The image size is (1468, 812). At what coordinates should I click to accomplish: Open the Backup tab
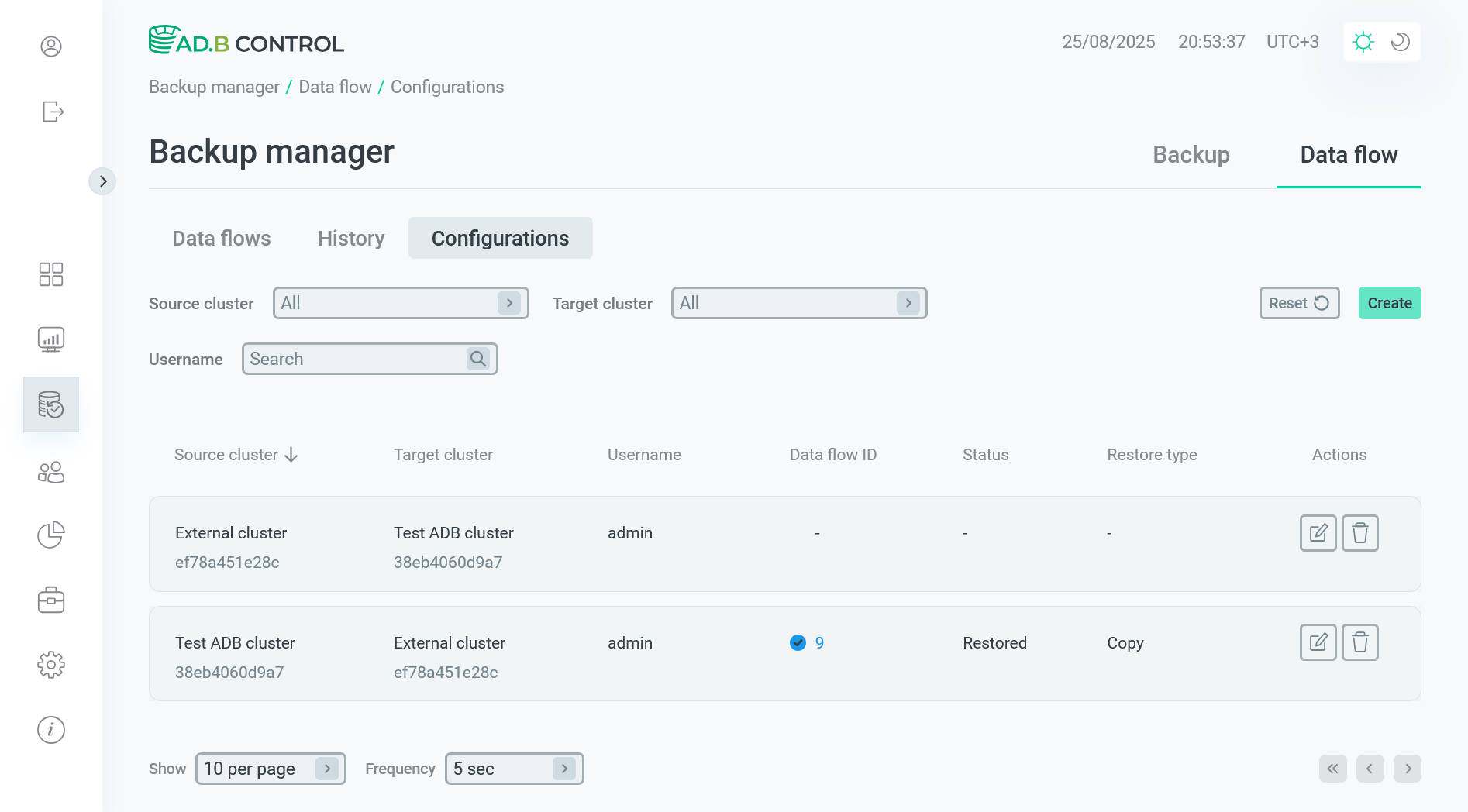(x=1191, y=155)
